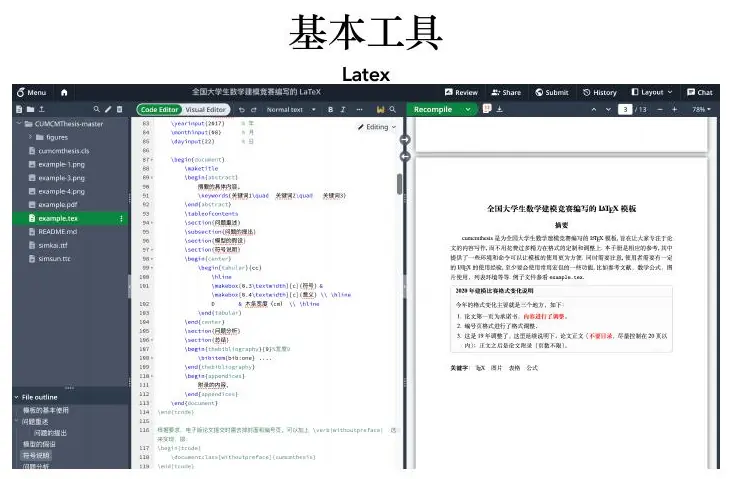Sync PDF to code with the left arrow
Viewport: 734px width, 479px height.
click(x=405, y=156)
